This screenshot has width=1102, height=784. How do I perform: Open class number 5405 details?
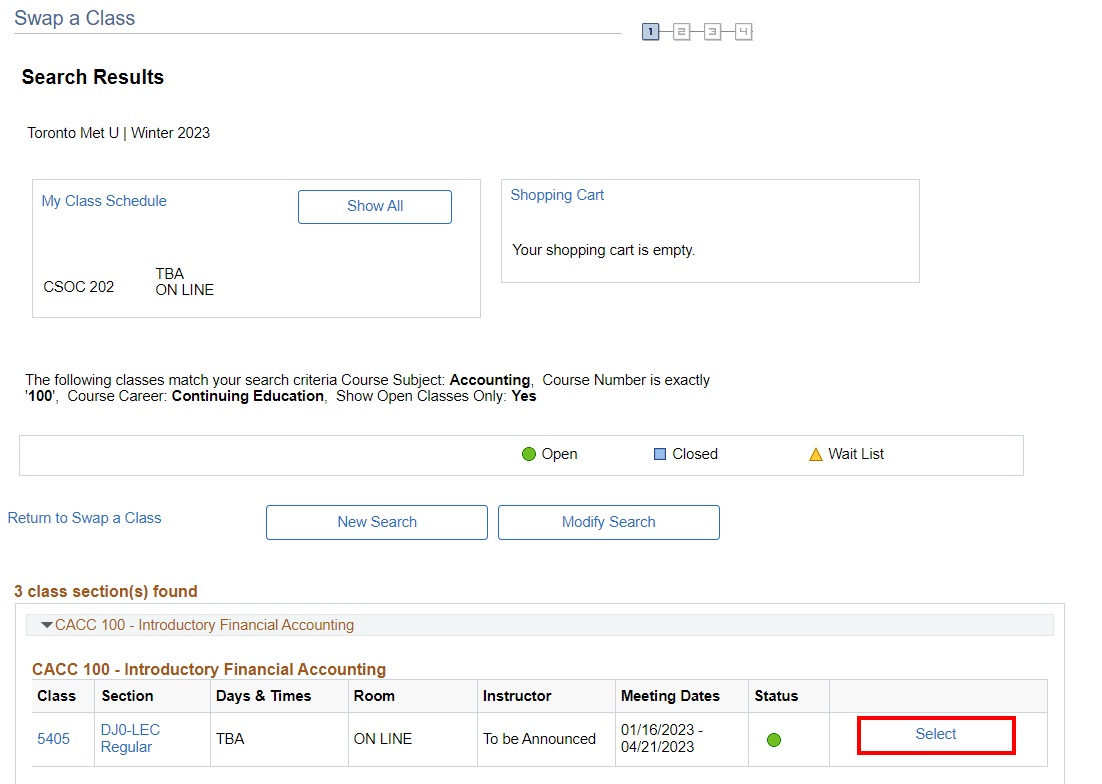tap(54, 739)
